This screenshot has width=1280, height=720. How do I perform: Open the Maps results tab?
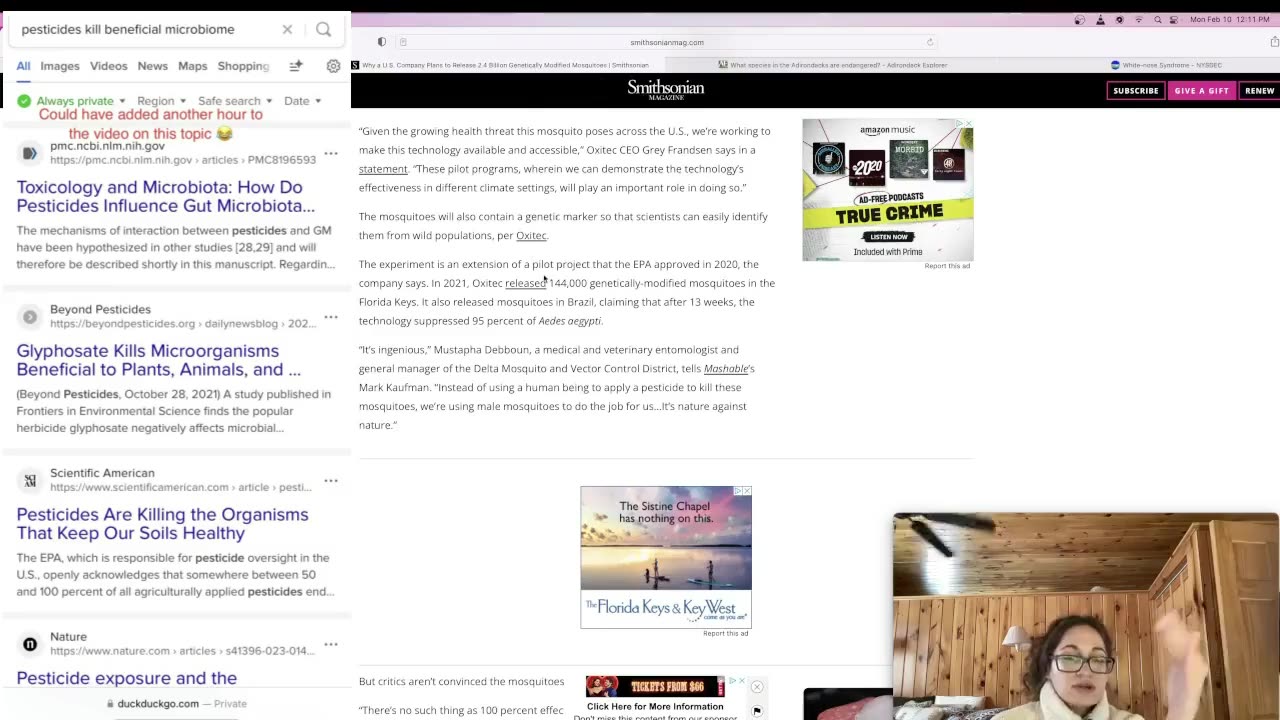tap(193, 66)
